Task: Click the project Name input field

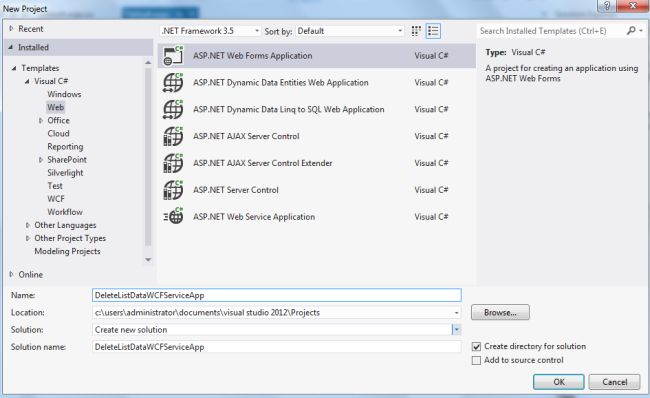Action: point(276,295)
